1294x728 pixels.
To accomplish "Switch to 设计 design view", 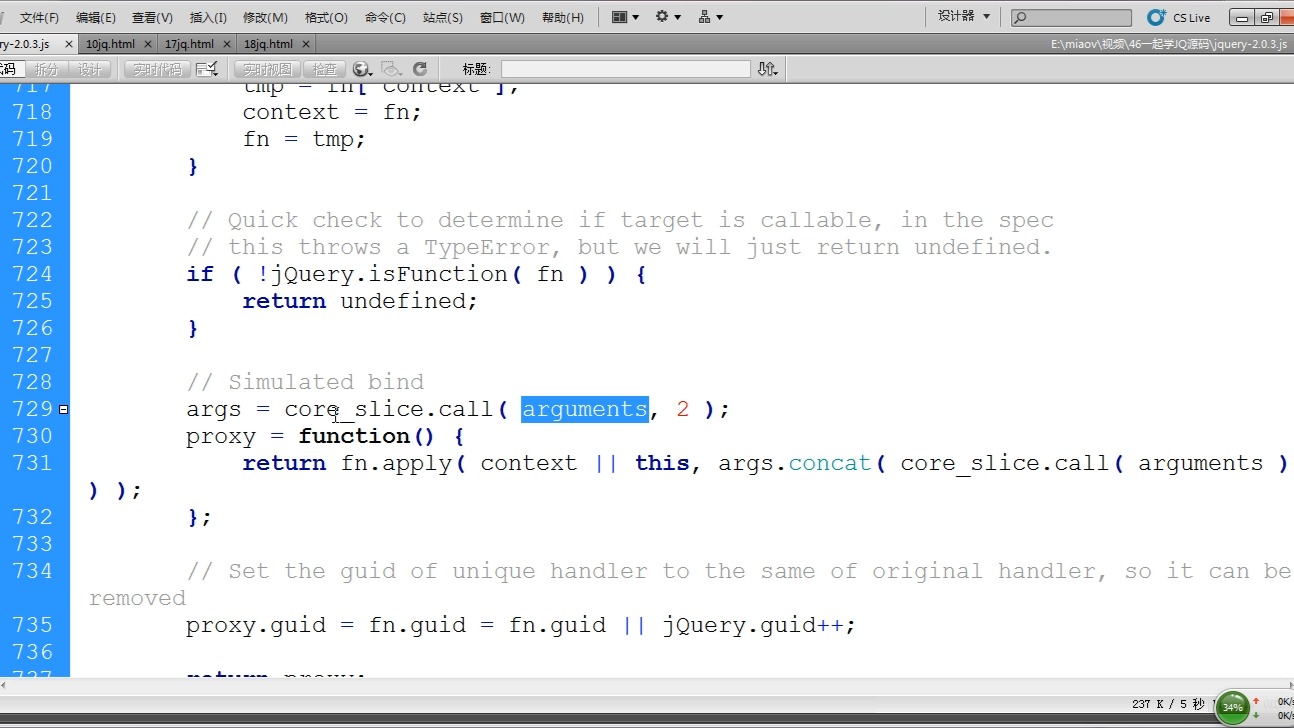I will (90, 69).
